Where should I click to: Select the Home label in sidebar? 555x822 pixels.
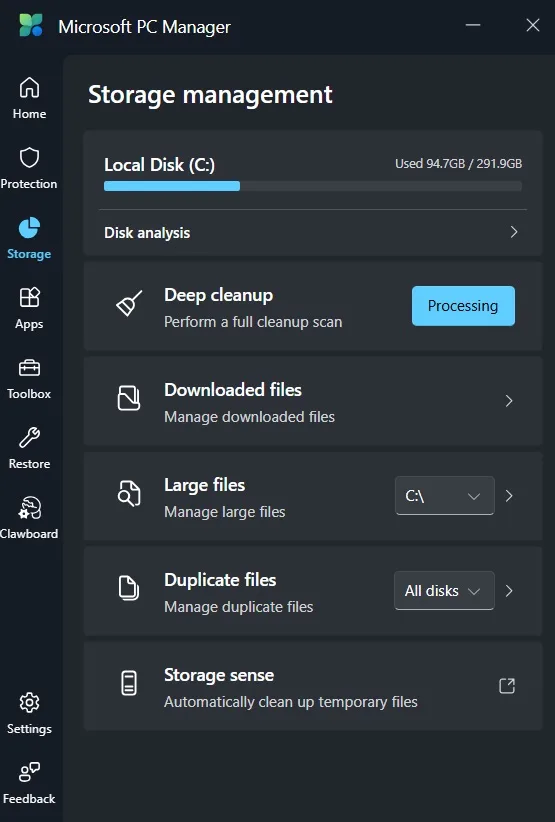(29, 114)
